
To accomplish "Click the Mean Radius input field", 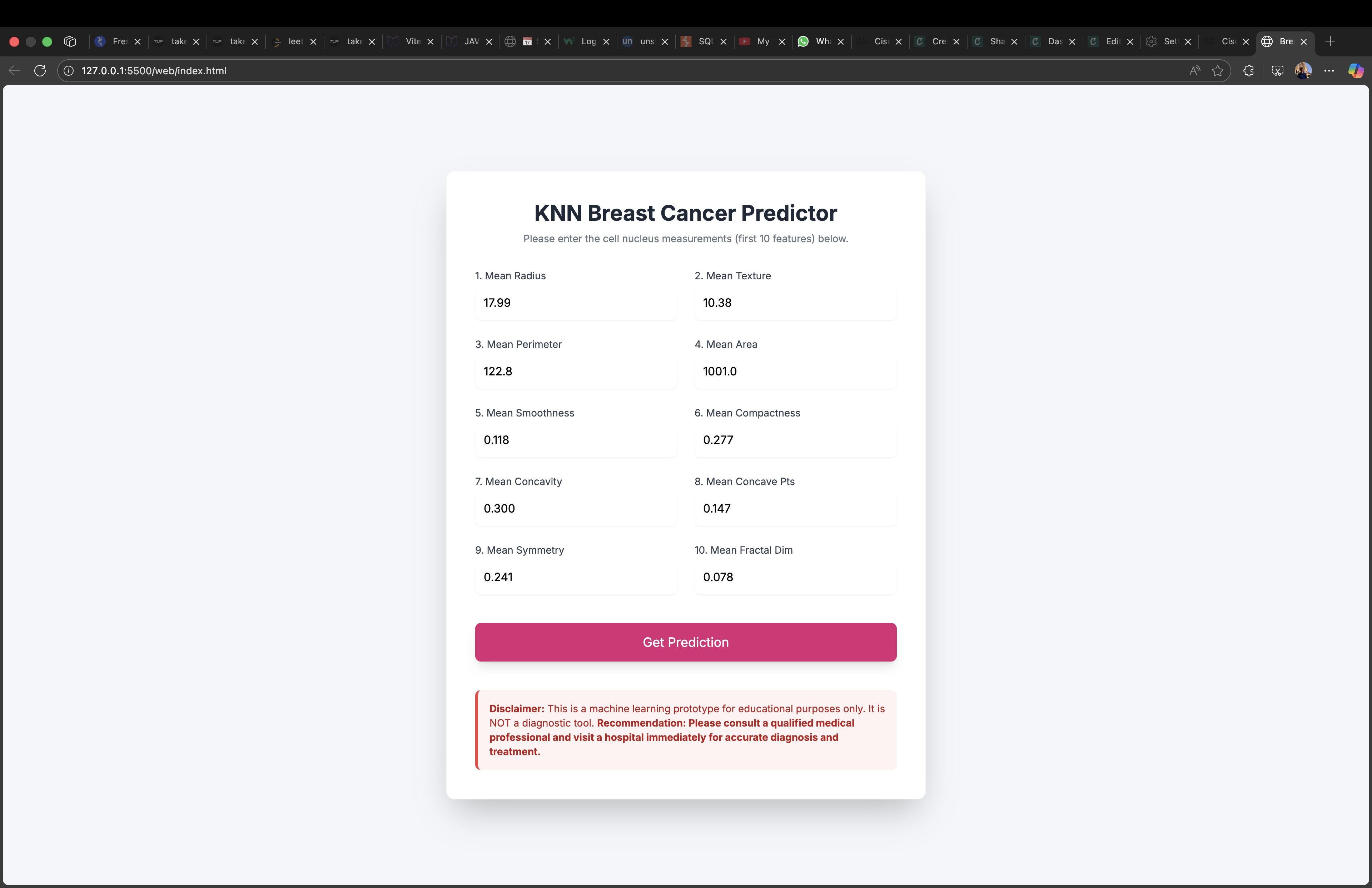I will [x=575, y=303].
